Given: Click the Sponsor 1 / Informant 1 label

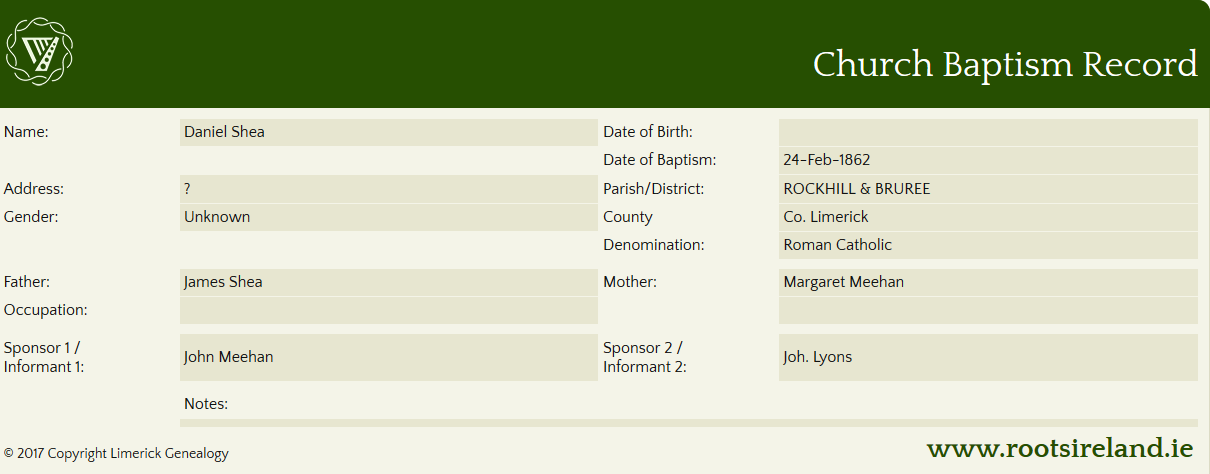Looking at the screenshot, I should click(44, 357).
